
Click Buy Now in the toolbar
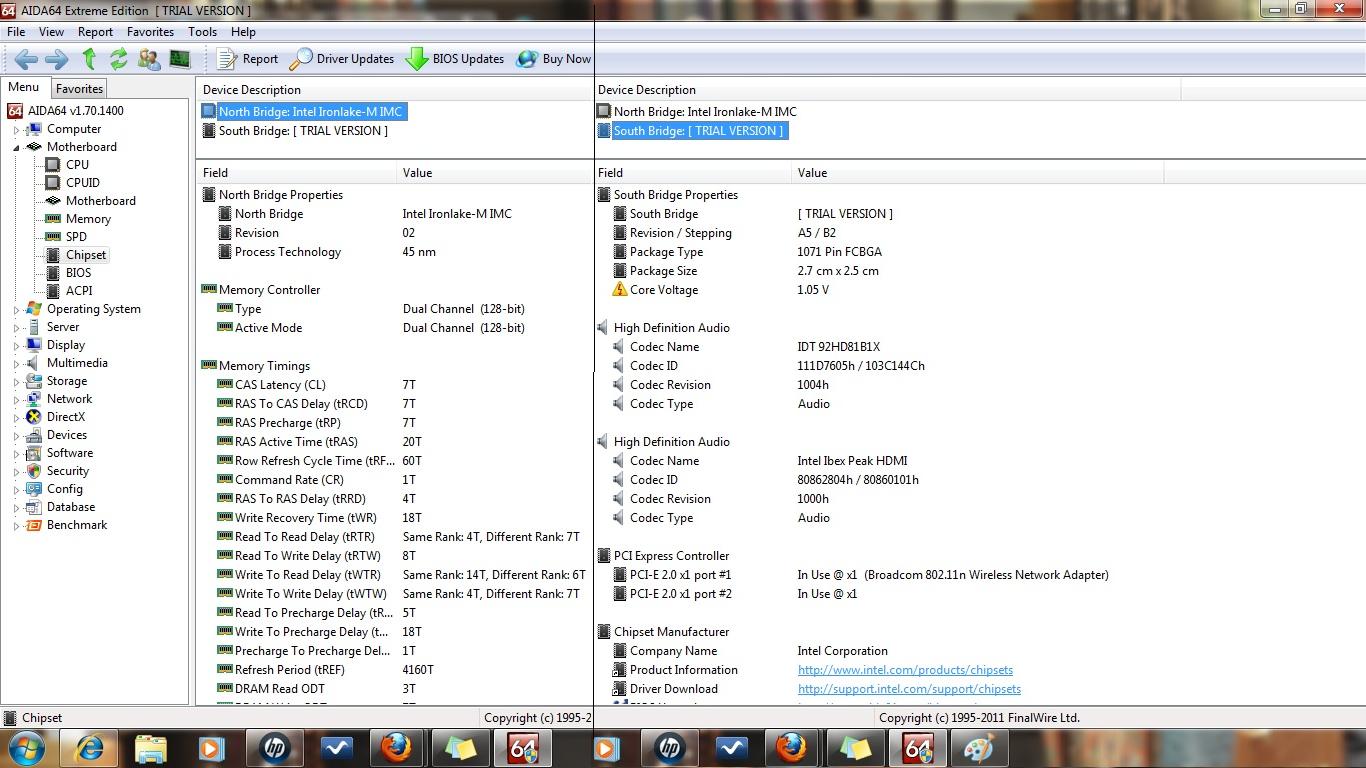pos(554,59)
